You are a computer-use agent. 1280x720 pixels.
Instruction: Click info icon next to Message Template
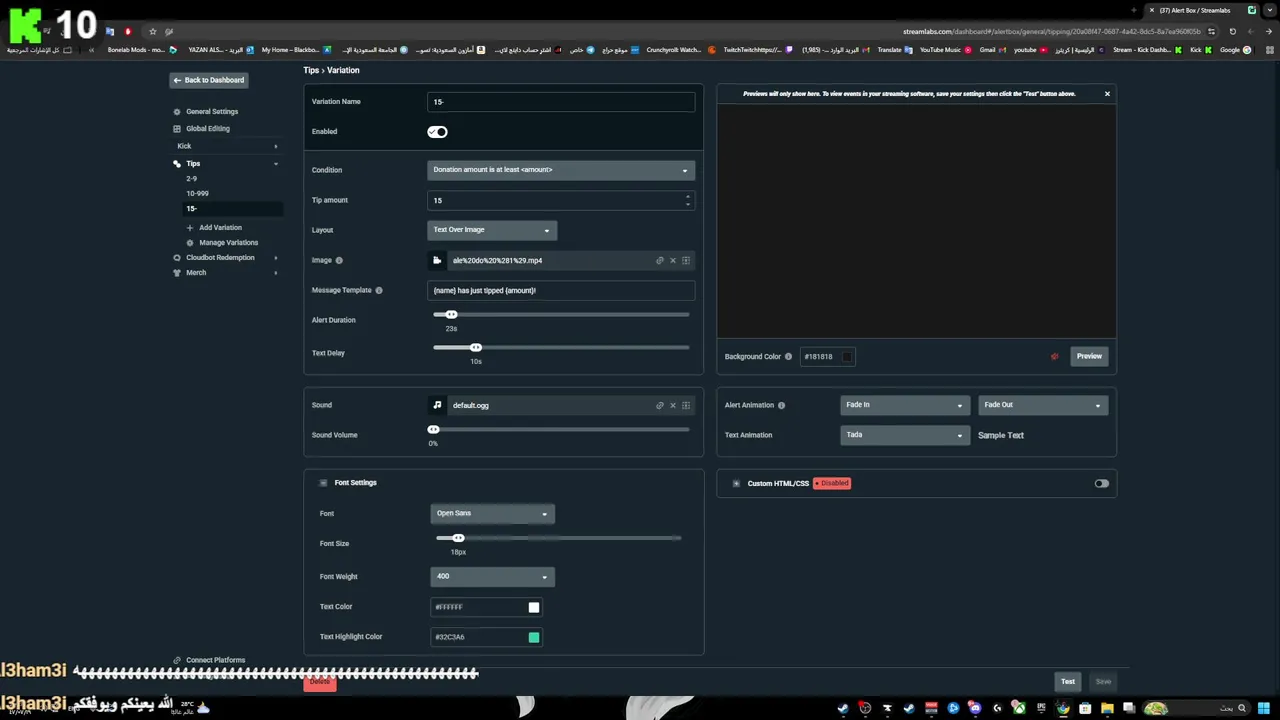[379, 290]
